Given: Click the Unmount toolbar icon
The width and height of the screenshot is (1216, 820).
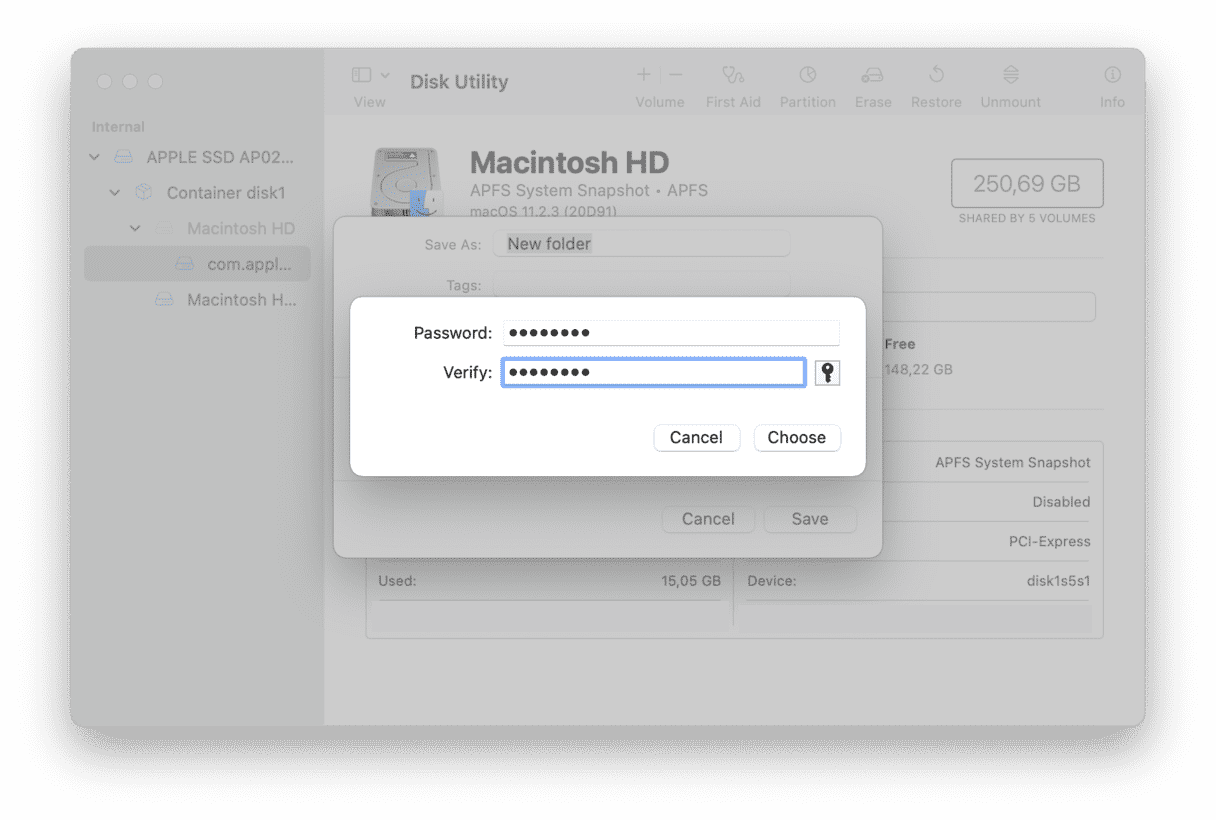Looking at the screenshot, I should coord(1010,75).
